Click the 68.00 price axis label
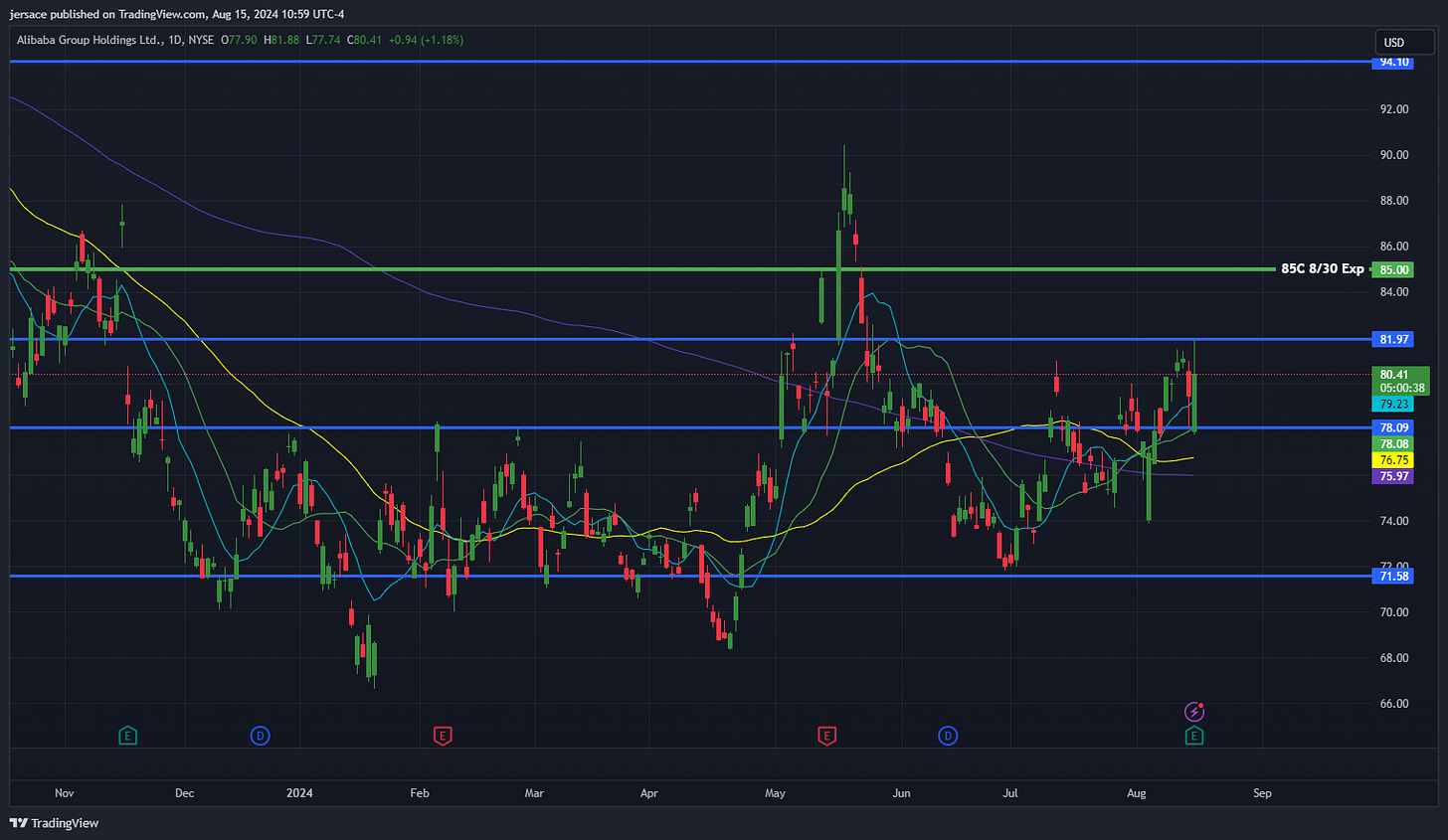1448x840 pixels. (1394, 658)
